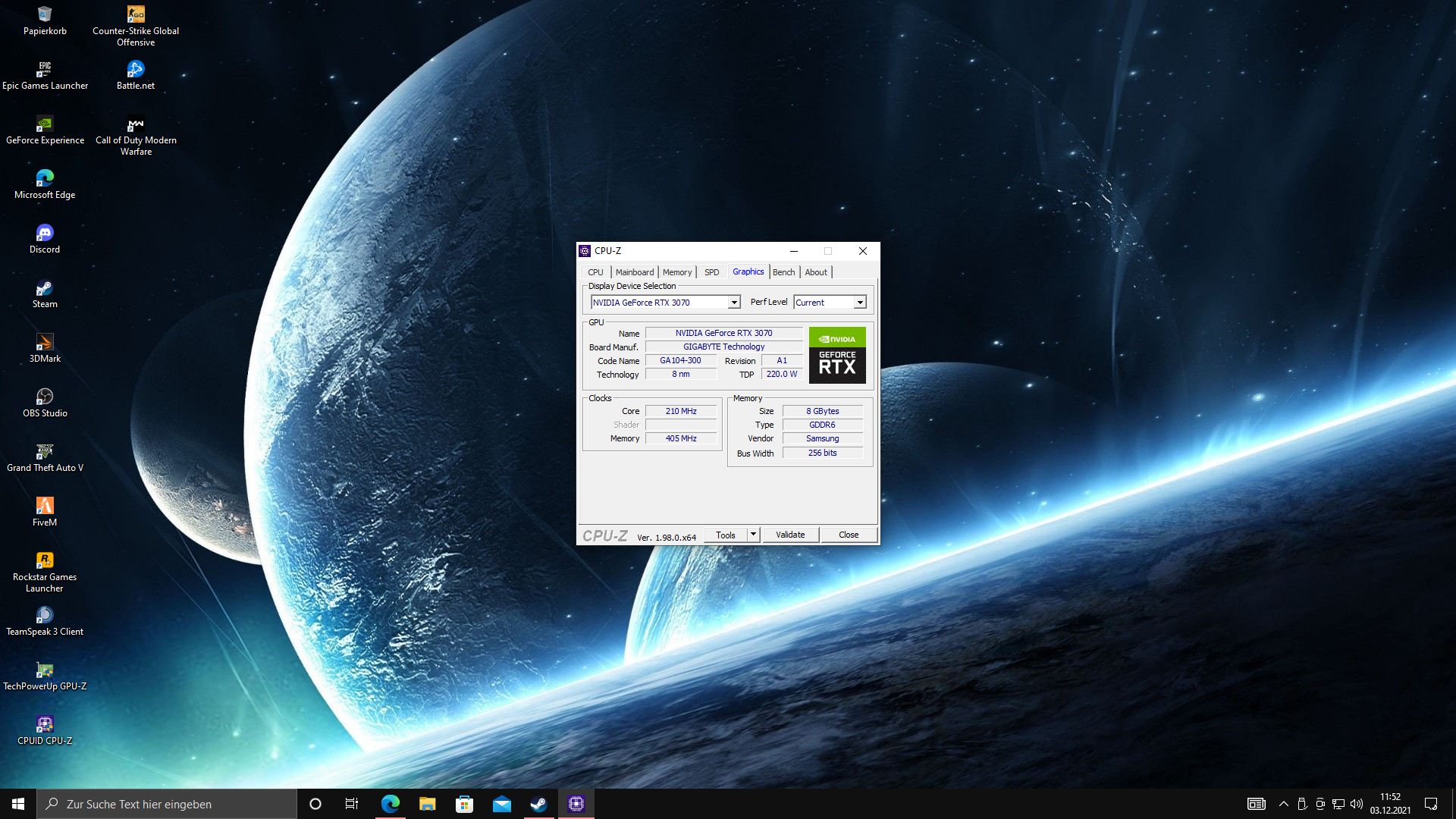Expand the Tools button dropdown arrow
Viewport: 1456px width, 819px height.
(753, 535)
